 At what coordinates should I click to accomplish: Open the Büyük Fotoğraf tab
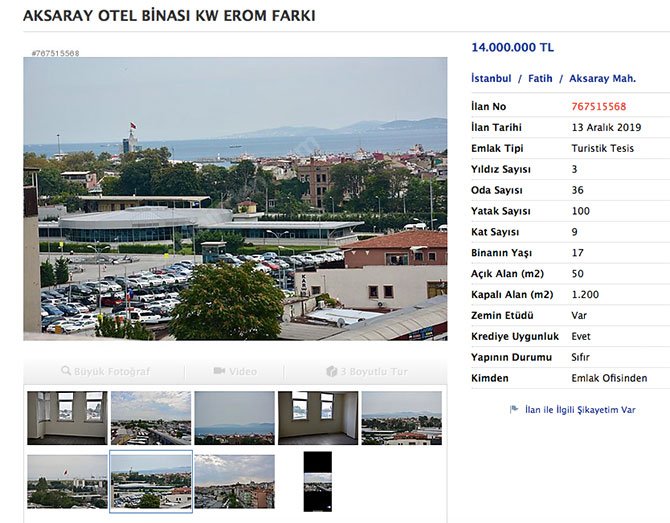coord(112,371)
